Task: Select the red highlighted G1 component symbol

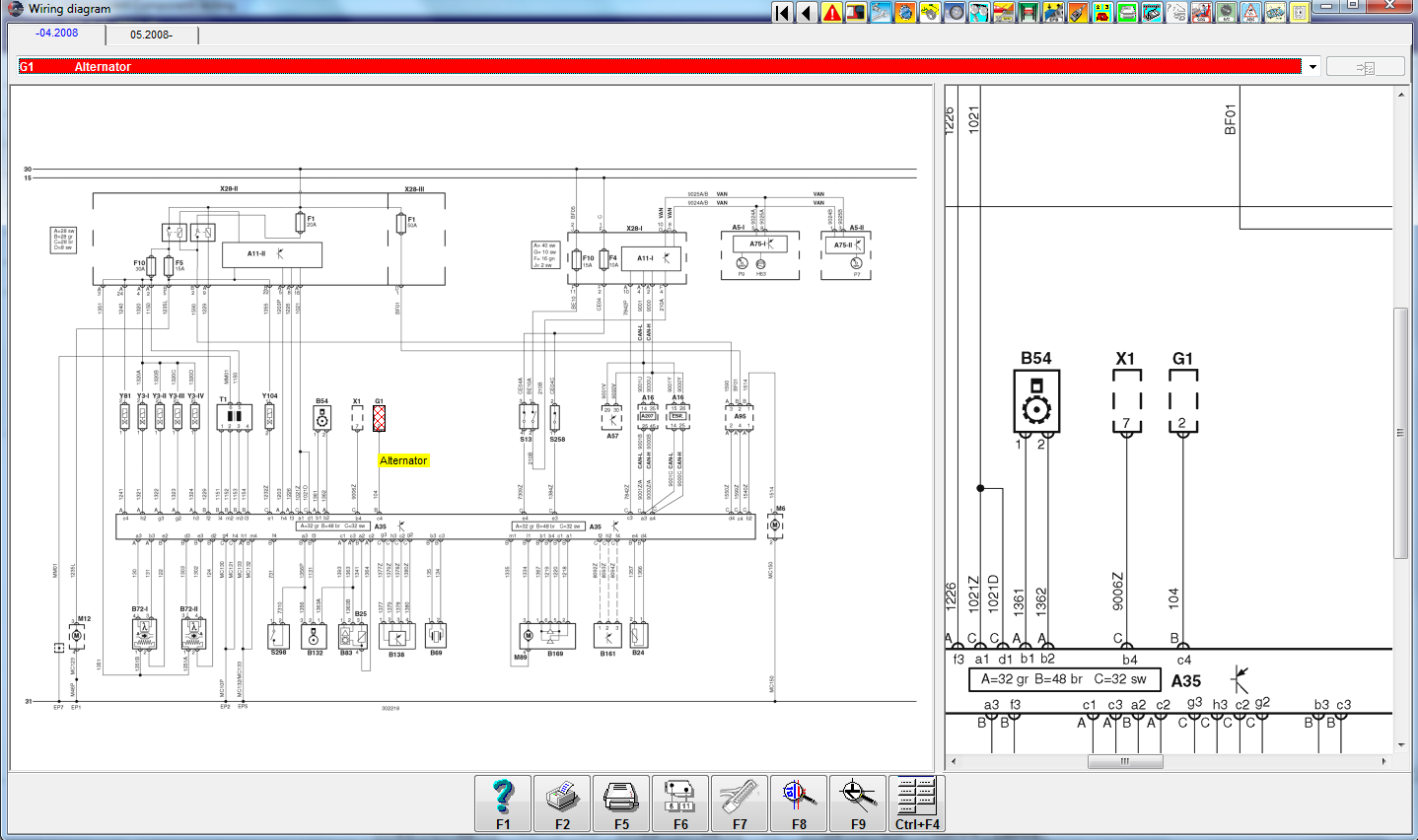Action: [379, 418]
